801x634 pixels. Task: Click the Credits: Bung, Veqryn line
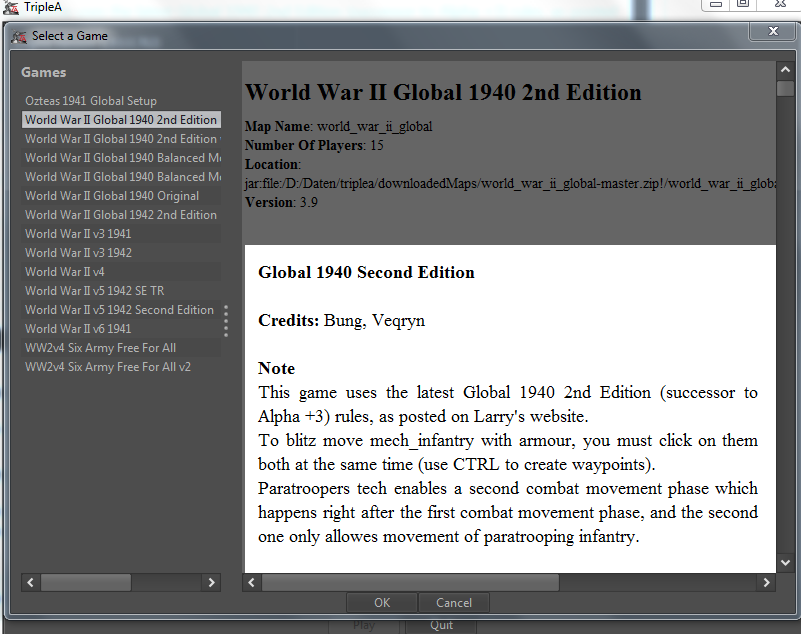(x=341, y=320)
